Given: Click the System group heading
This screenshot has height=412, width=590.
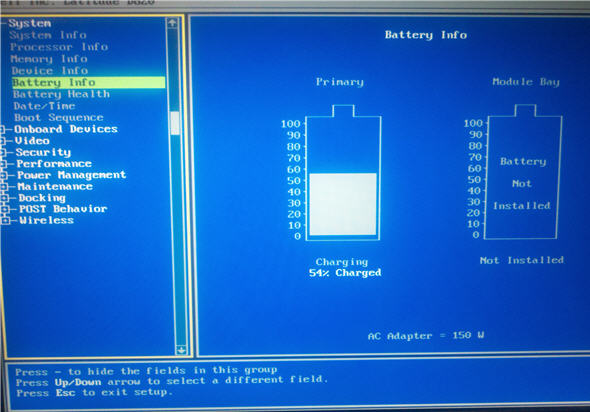Looking at the screenshot, I should point(30,23).
